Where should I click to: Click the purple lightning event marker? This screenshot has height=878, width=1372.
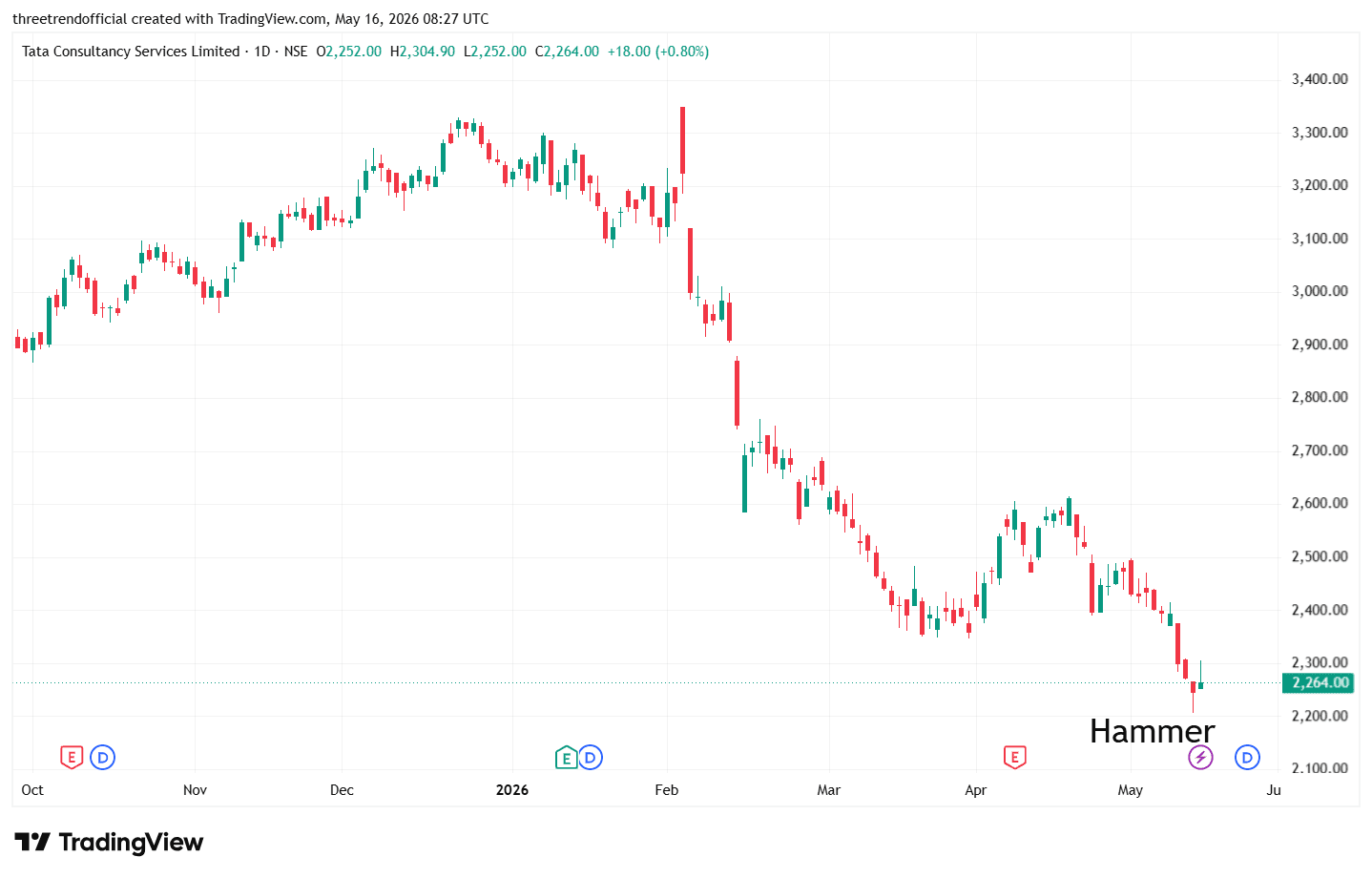(x=1200, y=758)
